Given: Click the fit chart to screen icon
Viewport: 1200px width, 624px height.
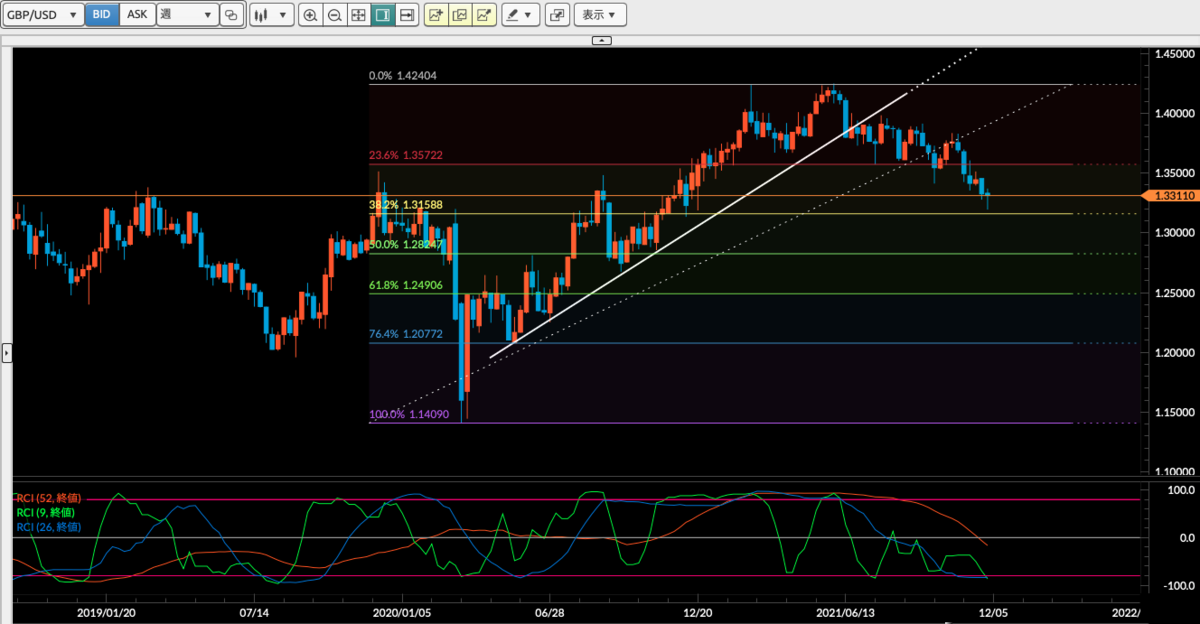Looking at the screenshot, I should pyautogui.click(x=358, y=14).
